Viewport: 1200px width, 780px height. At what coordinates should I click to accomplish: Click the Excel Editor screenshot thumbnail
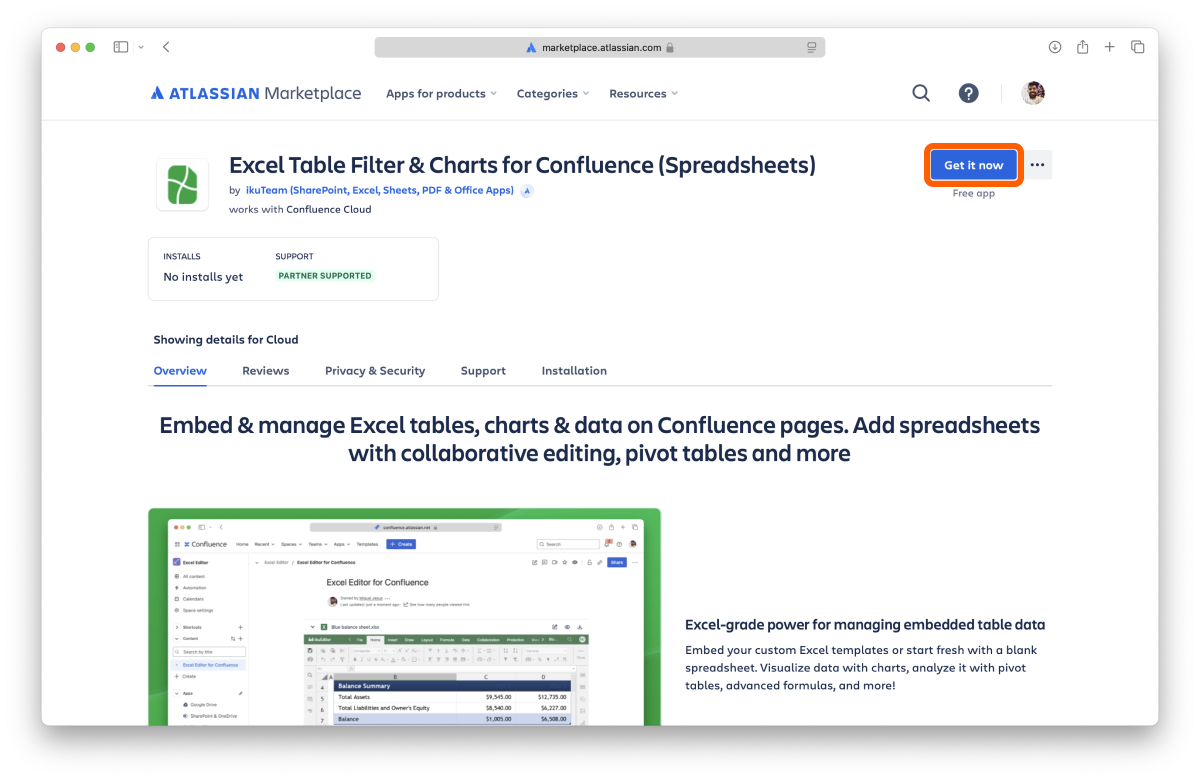click(x=405, y=617)
